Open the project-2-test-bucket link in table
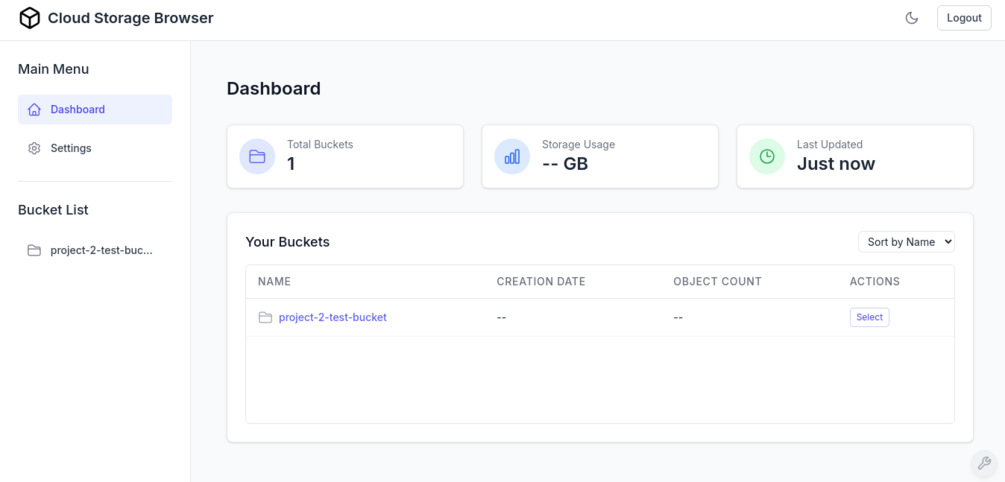This screenshot has width=1005, height=482. pos(332,317)
